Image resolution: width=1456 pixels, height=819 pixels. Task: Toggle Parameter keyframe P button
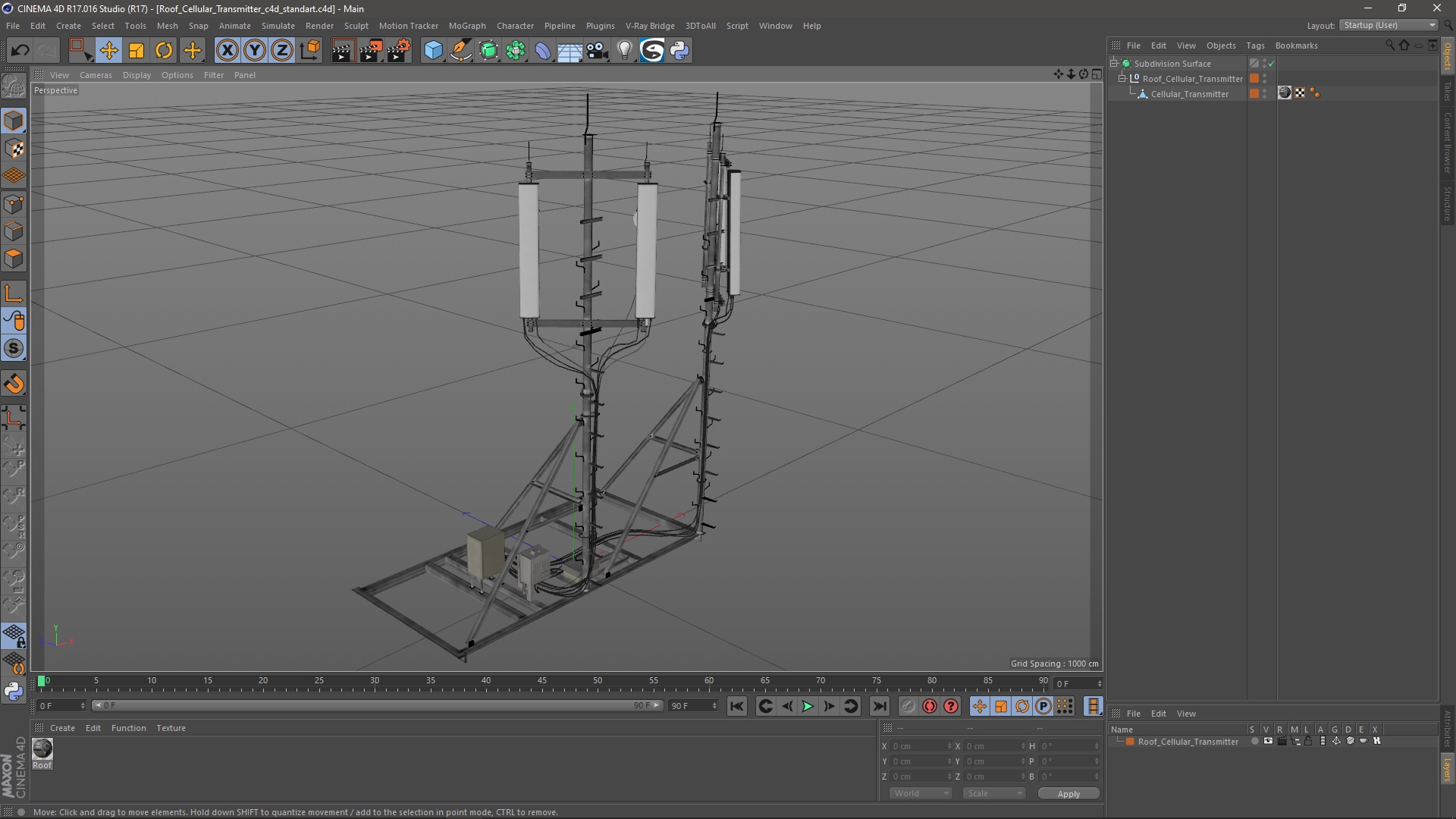coord(1043,706)
